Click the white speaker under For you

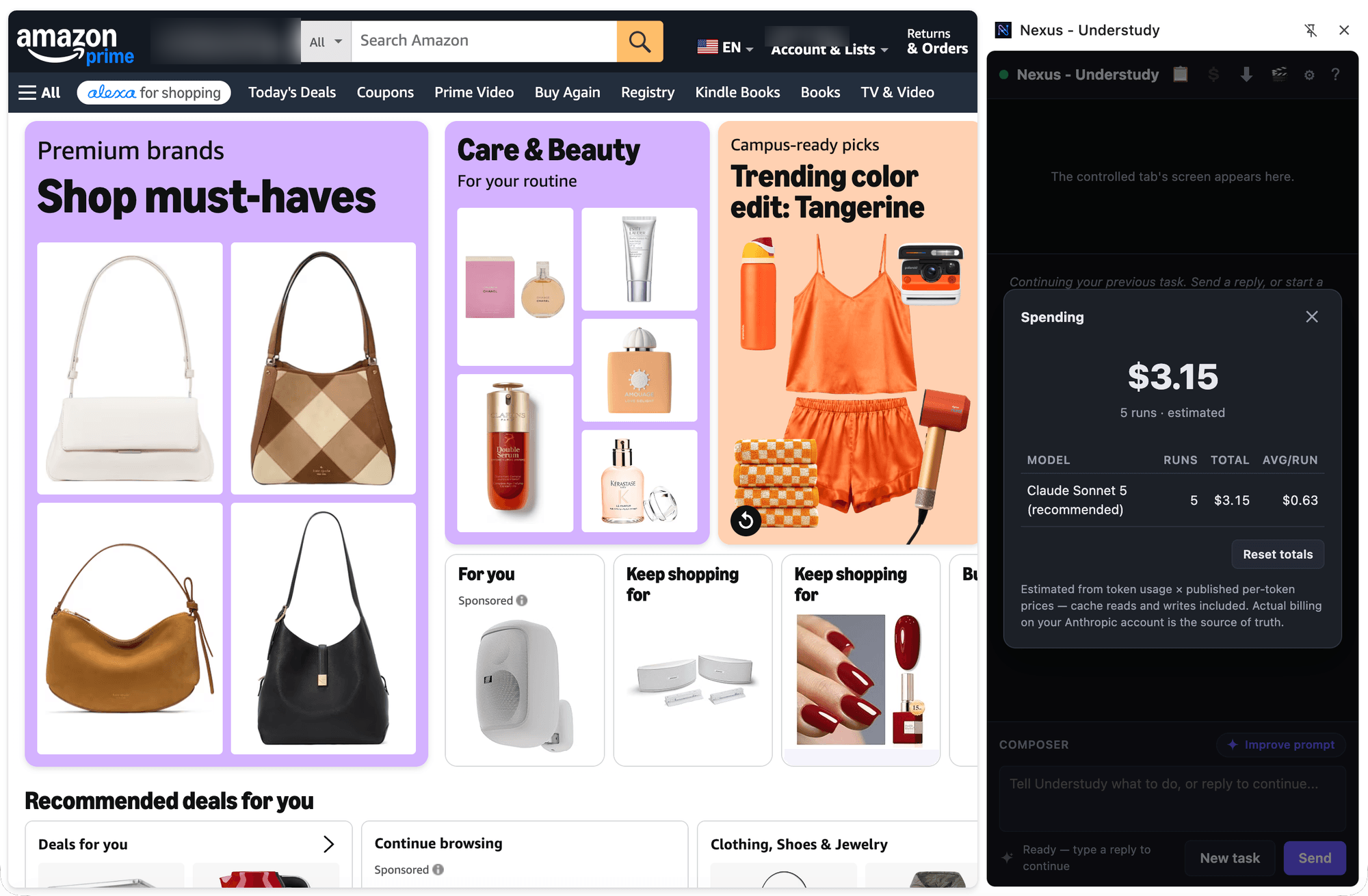click(x=525, y=685)
